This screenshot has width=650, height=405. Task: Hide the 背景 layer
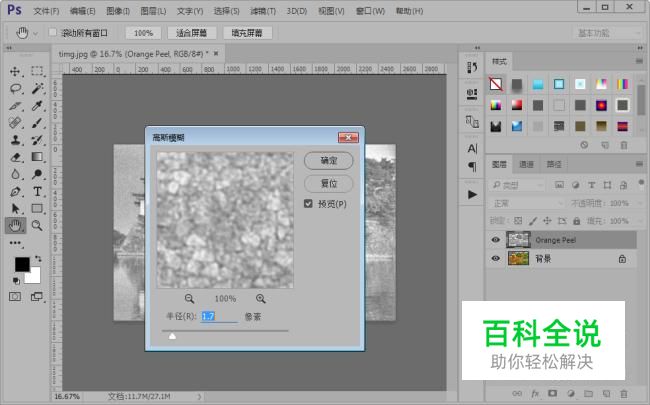coord(495,259)
